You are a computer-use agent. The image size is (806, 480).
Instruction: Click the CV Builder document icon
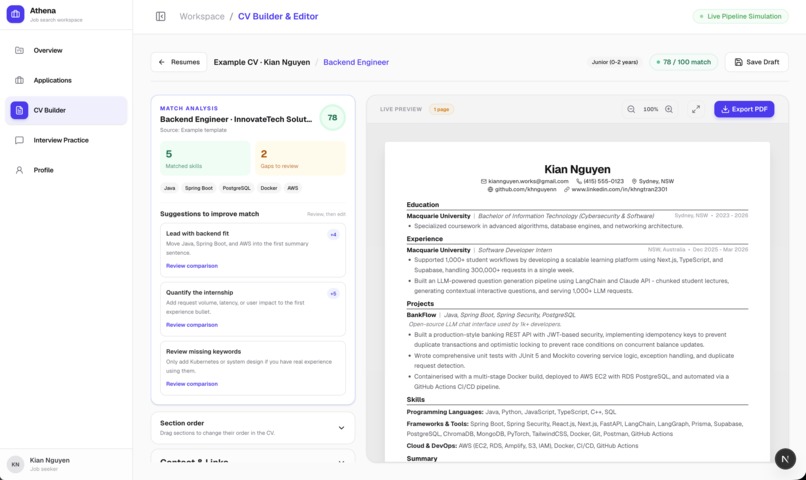(x=20, y=110)
